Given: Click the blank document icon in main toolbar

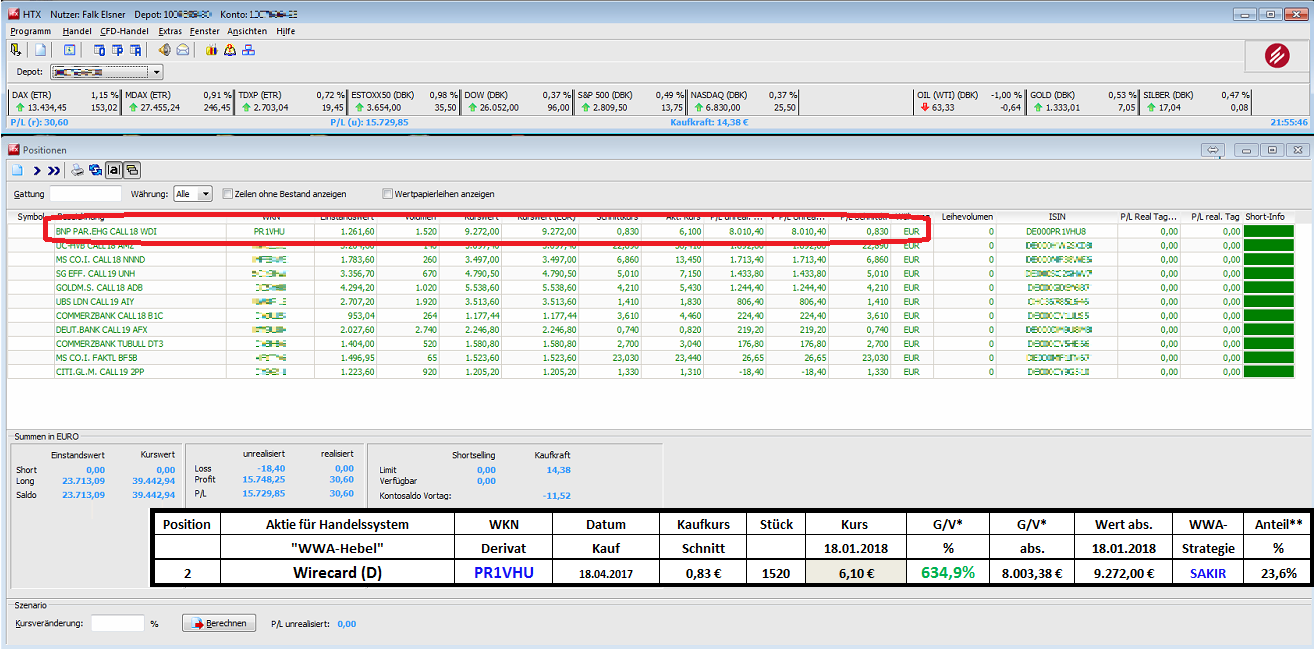Looking at the screenshot, I should pyautogui.click(x=41, y=49).
